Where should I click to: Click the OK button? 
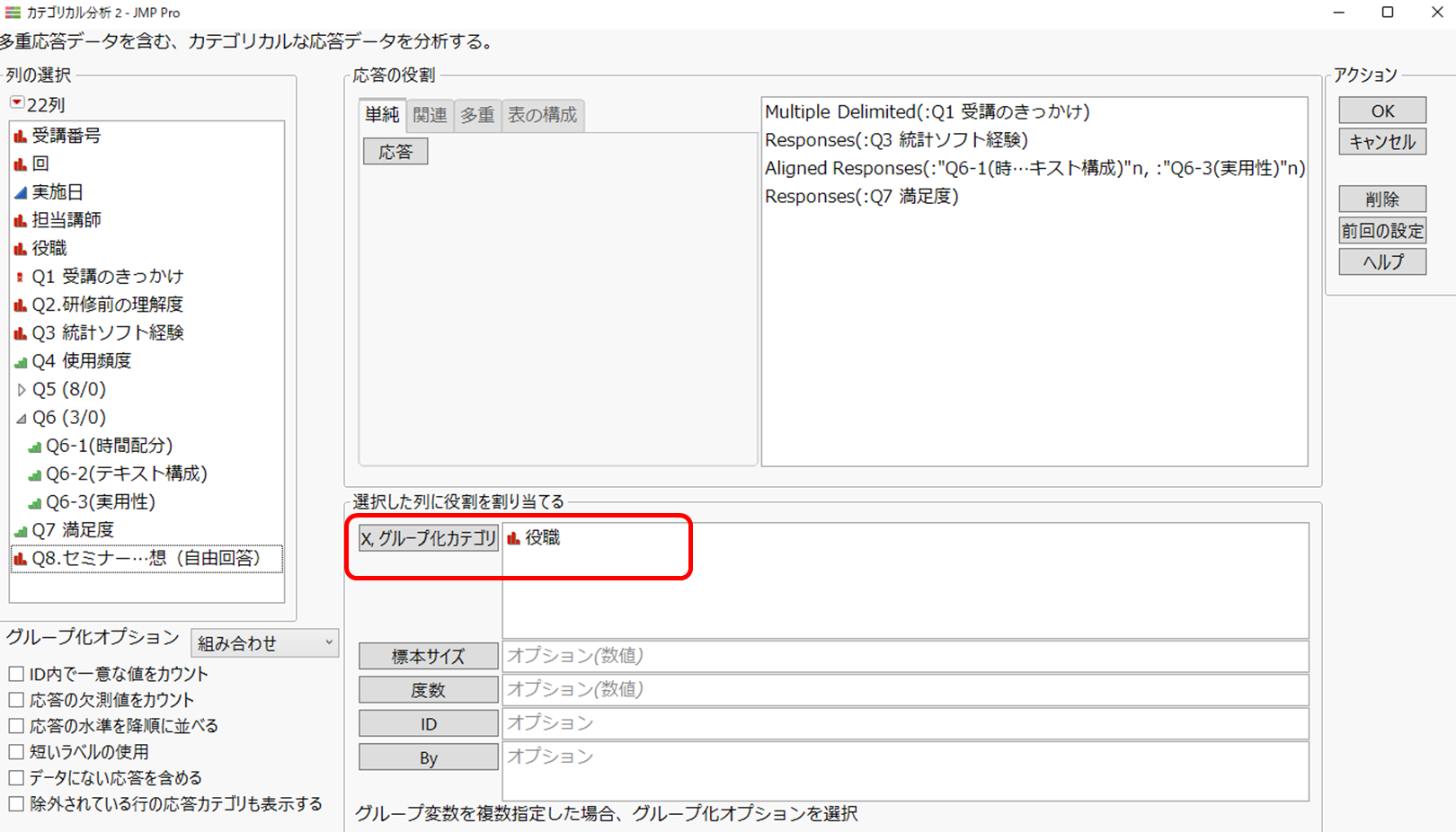[1382, 111]
